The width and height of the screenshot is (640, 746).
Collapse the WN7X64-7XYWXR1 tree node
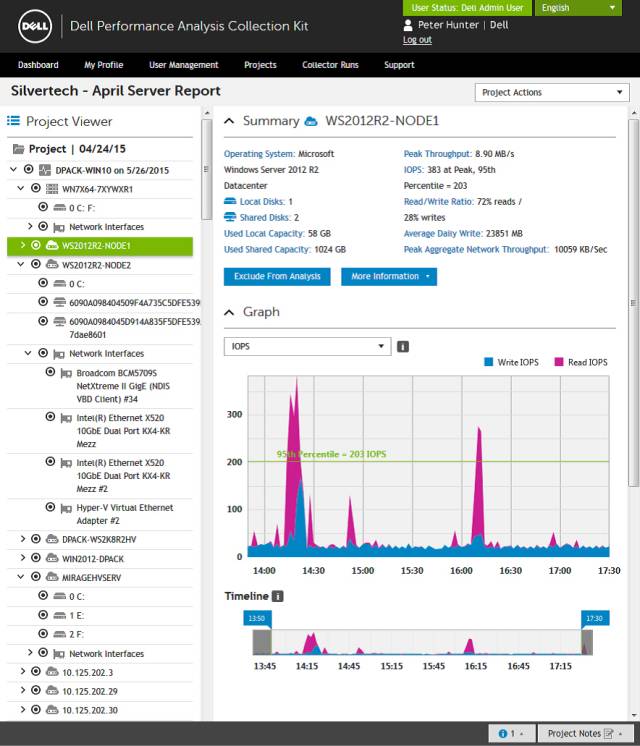[20, 188]
